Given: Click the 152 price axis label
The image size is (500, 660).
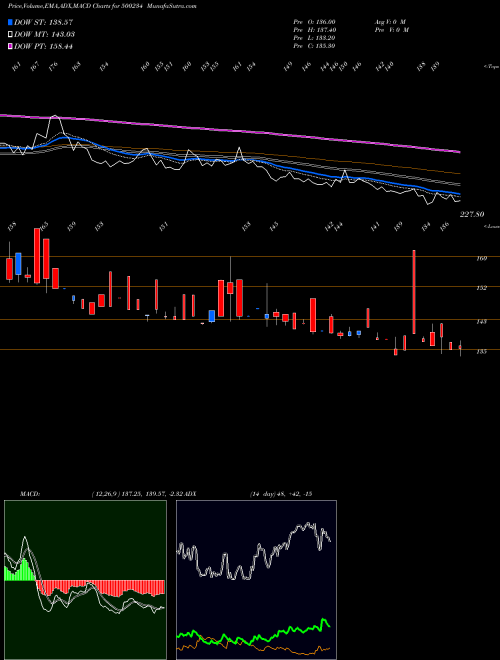Looking at the screenshot, I should click(x=481, y=288).
